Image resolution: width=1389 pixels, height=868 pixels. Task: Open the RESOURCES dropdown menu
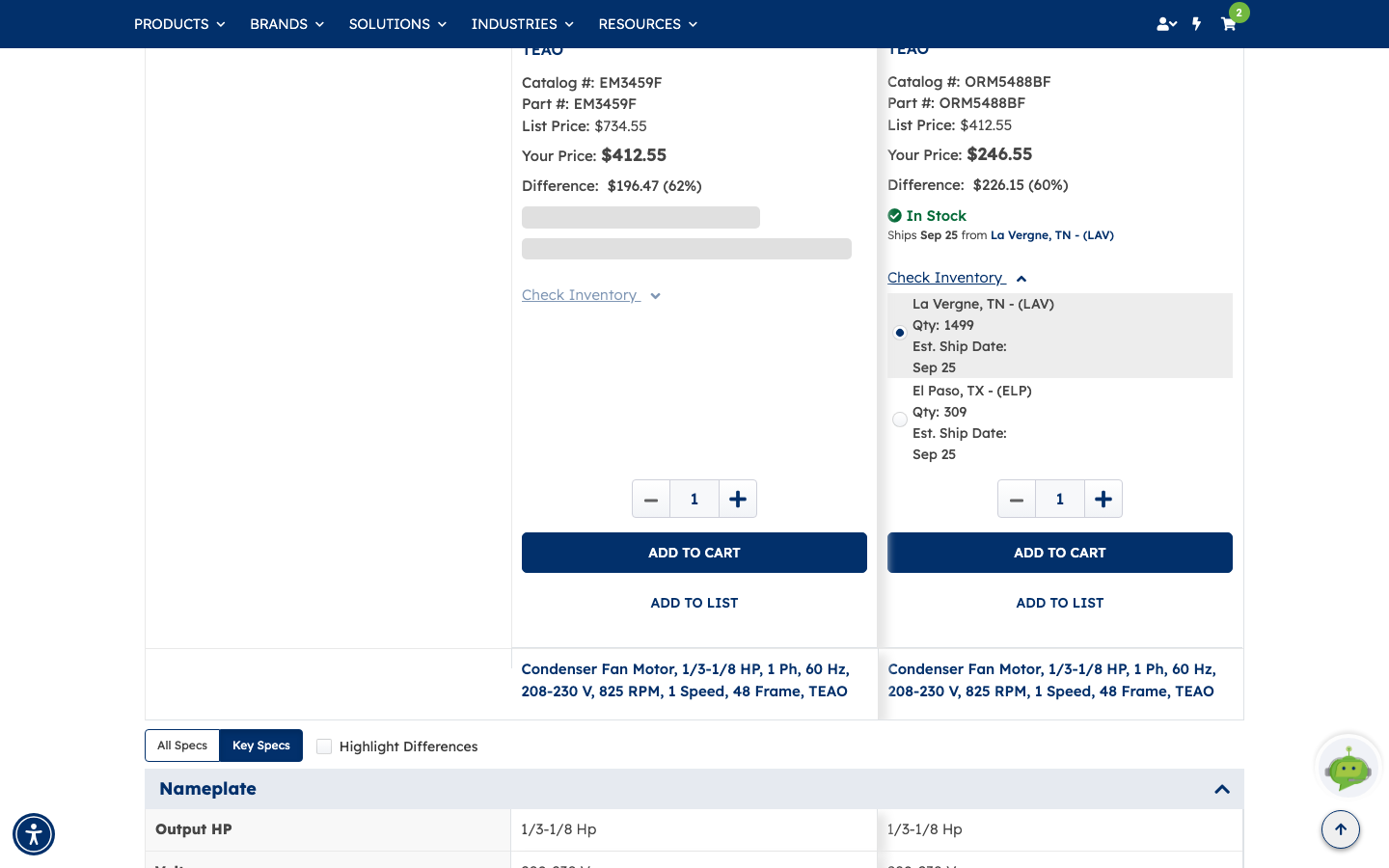(647, 24)
